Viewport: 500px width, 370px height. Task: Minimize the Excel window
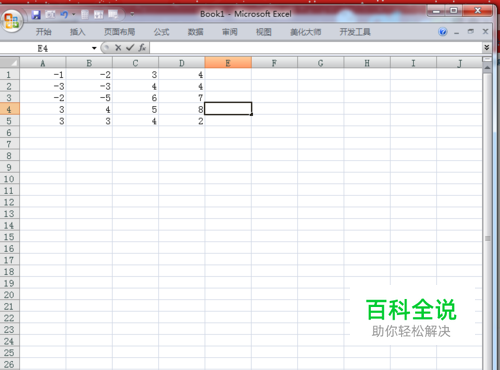(x=436, y=12)
